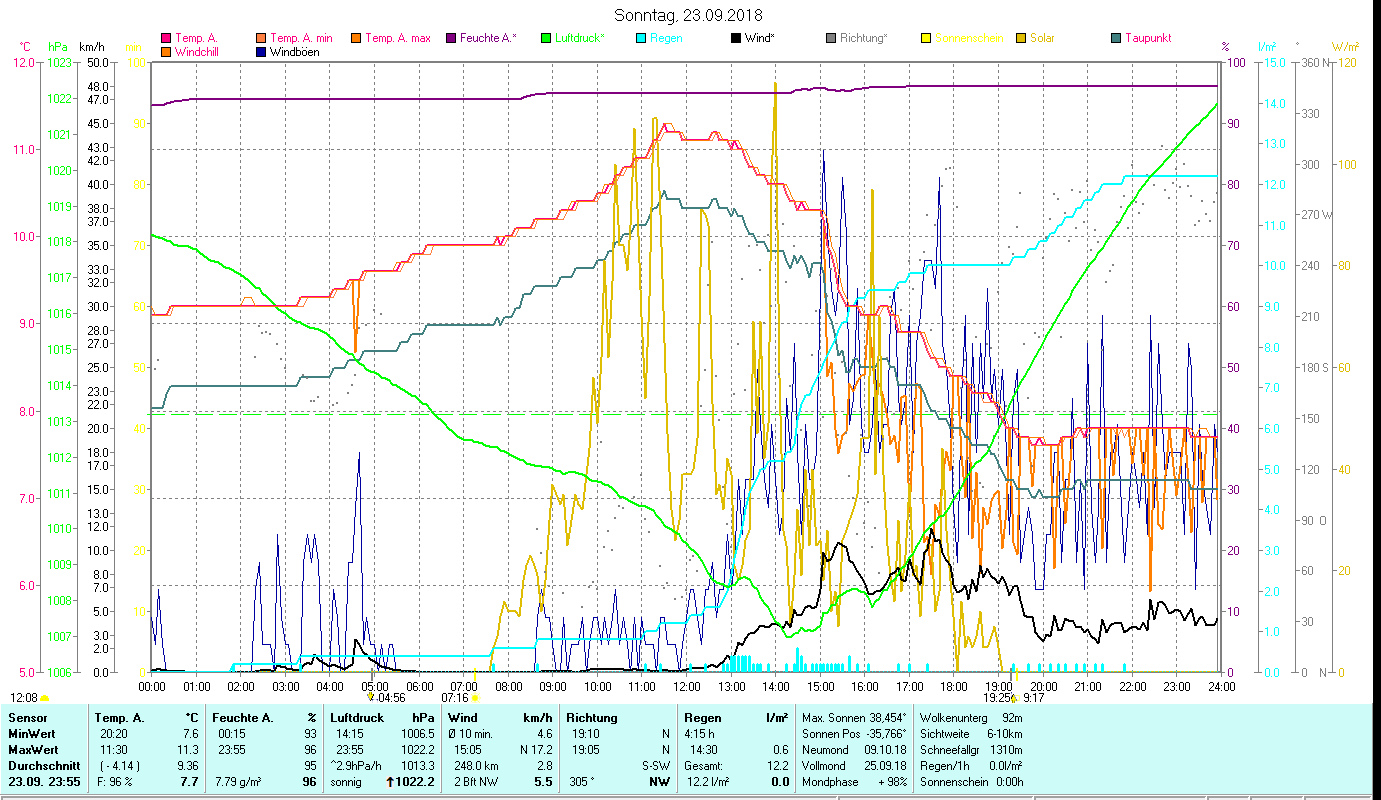Image resolution: width=1381 pixels, height=800 pixels.
Task: Click the 23.09. 23:55 timestamp label
Action: pyautogui.click(x=44, y=782)
